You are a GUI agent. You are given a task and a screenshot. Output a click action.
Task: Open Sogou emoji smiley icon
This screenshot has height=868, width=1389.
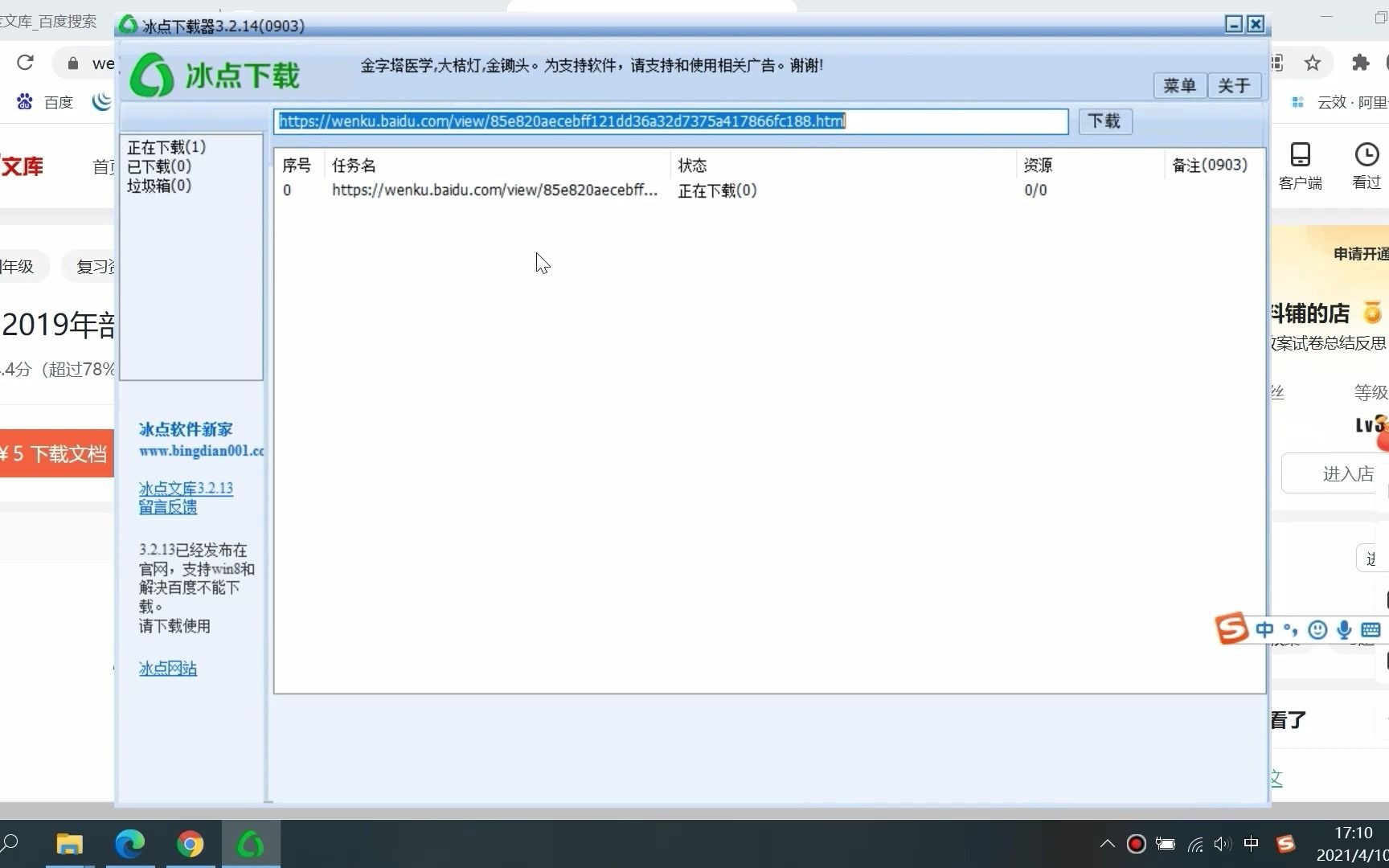(1317, 629)
